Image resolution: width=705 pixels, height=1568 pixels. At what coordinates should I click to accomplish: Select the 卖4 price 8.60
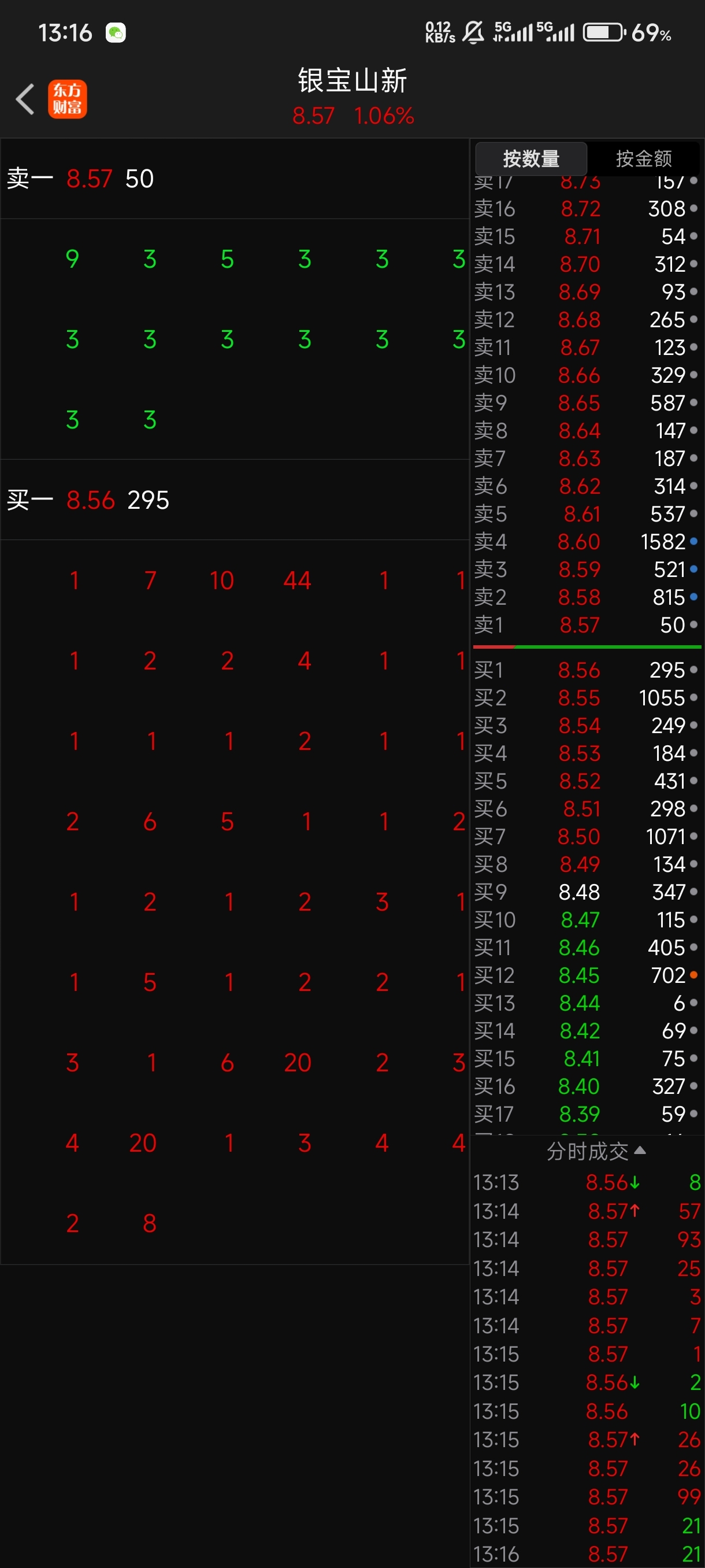(x=579, y=541)
